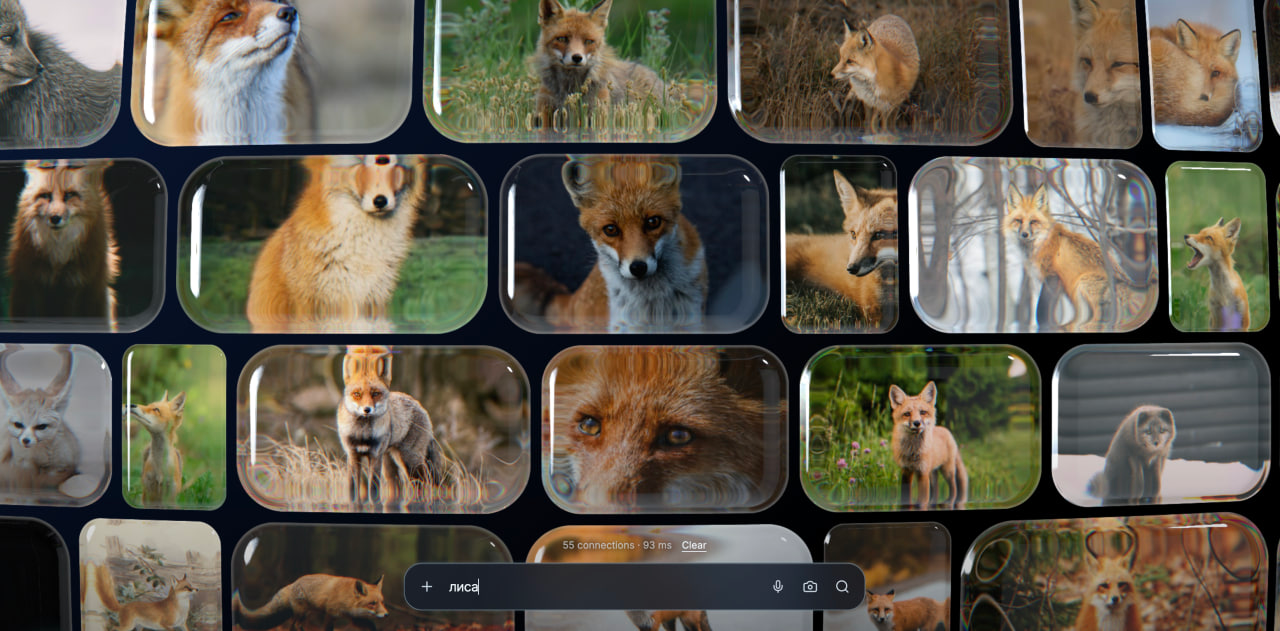Open image search via the camera icon
Screen dimensions: 1280x631
pos(810,587)
